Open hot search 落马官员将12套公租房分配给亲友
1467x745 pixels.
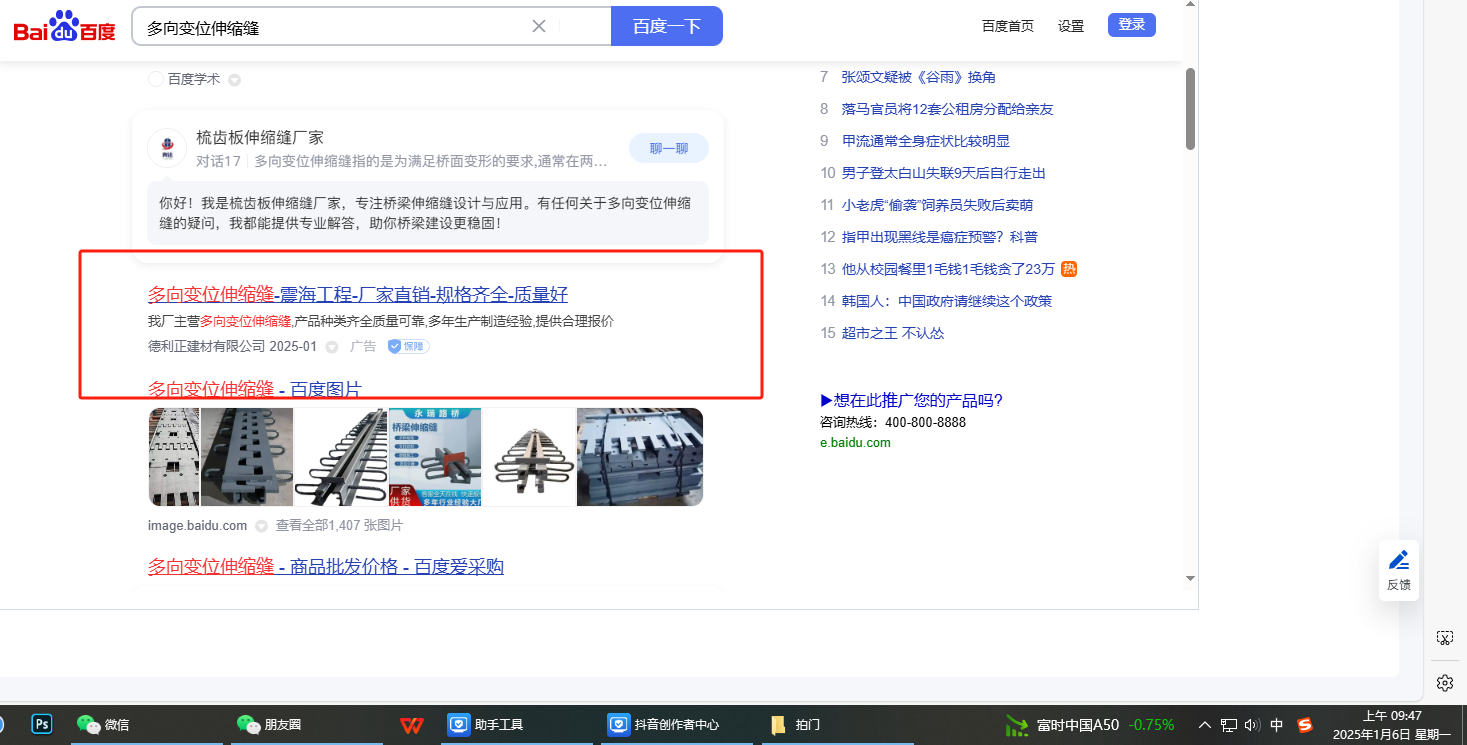947,109
